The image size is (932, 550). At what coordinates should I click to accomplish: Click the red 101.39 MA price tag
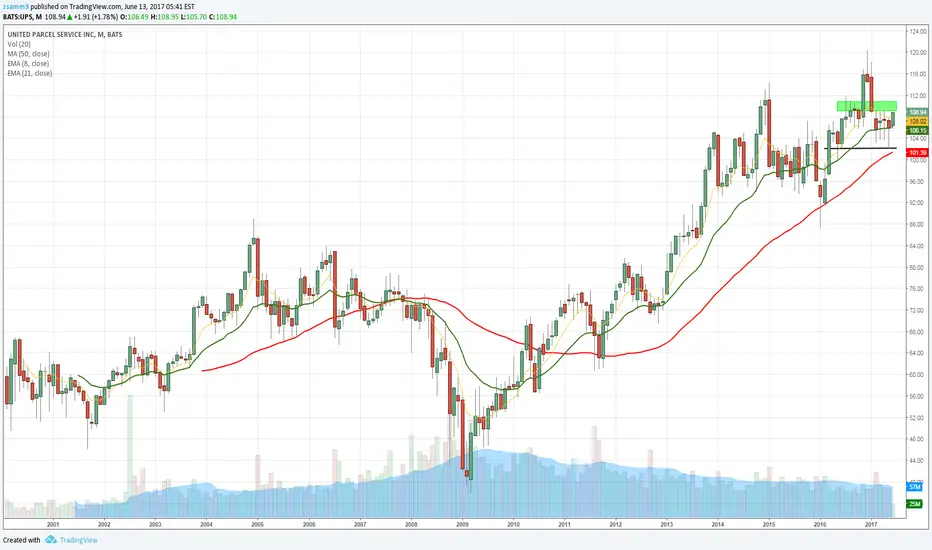(917, 153)
